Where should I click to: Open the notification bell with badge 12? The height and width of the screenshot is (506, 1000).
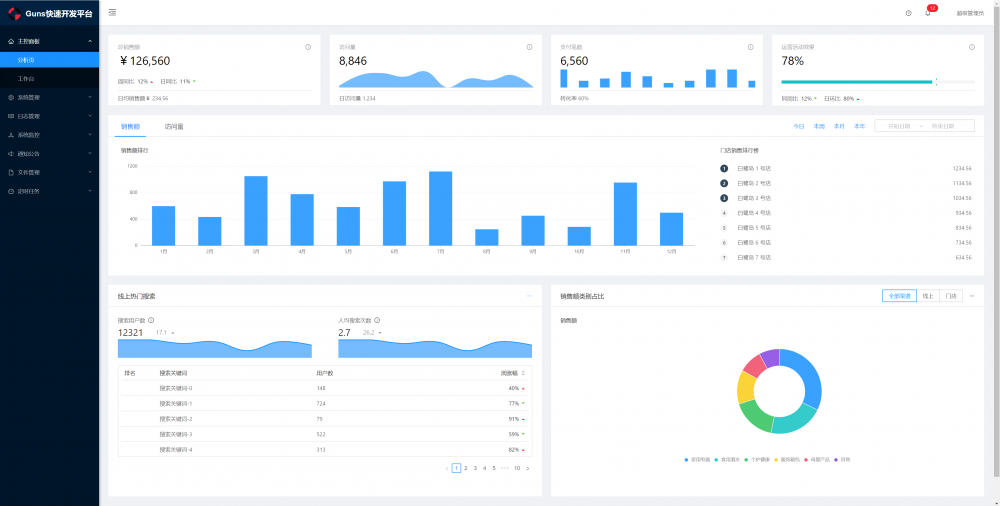[x=928, y=13]
